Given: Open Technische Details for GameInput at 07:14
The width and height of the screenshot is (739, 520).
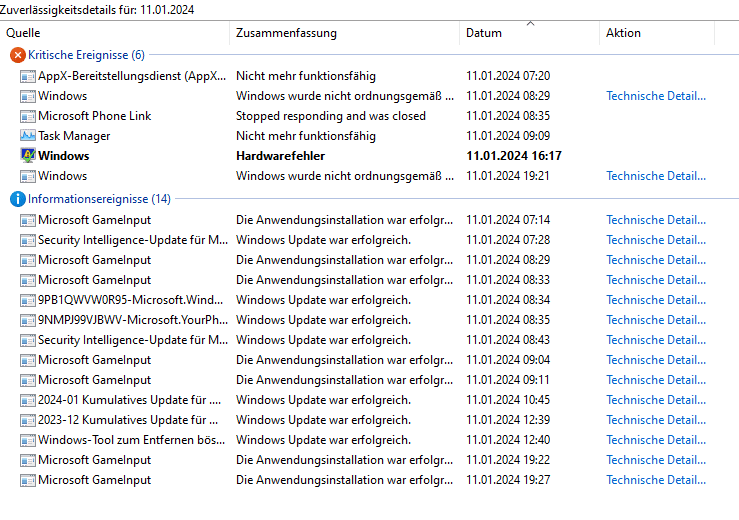Looking at the screenshot, I should coord(656,220).
